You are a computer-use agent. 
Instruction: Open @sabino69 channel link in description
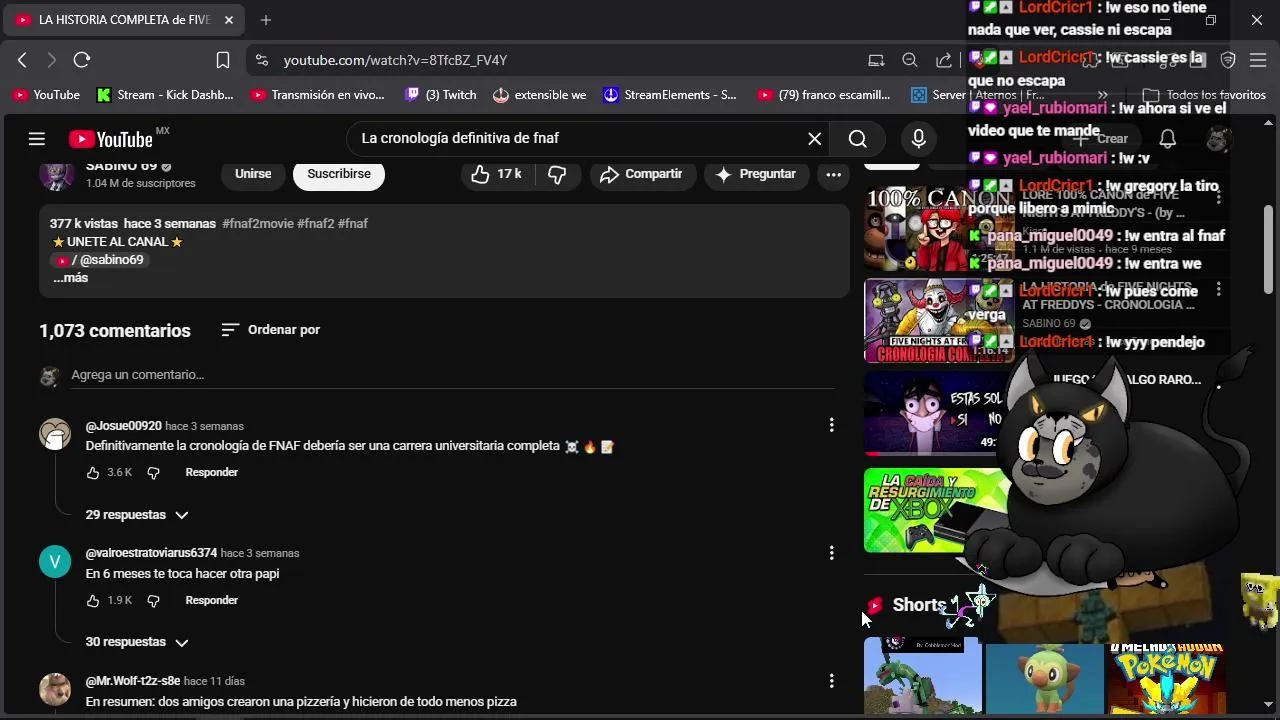(x=100, y=260)
